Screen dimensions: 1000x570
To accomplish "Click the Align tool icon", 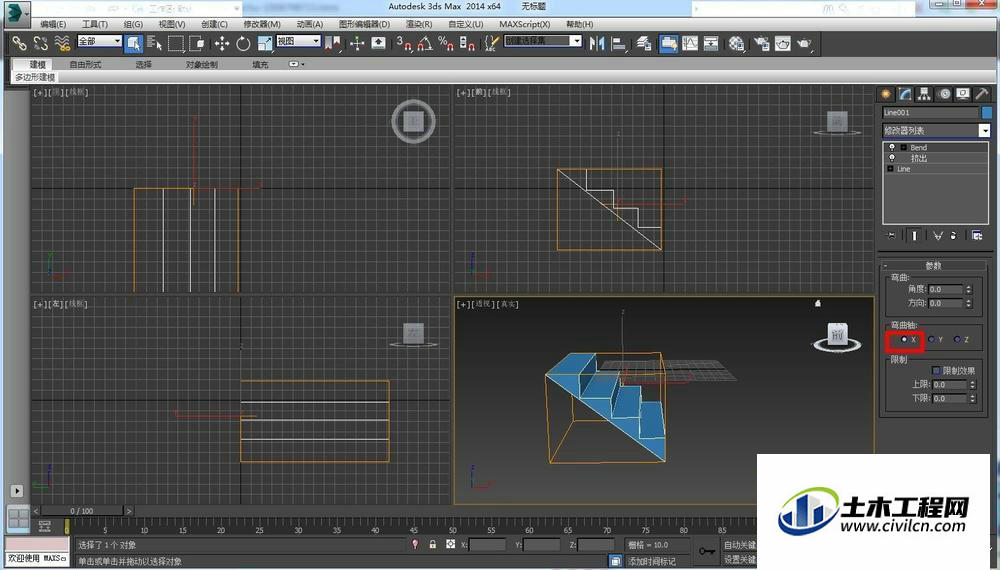I will (x=618, y=43).
